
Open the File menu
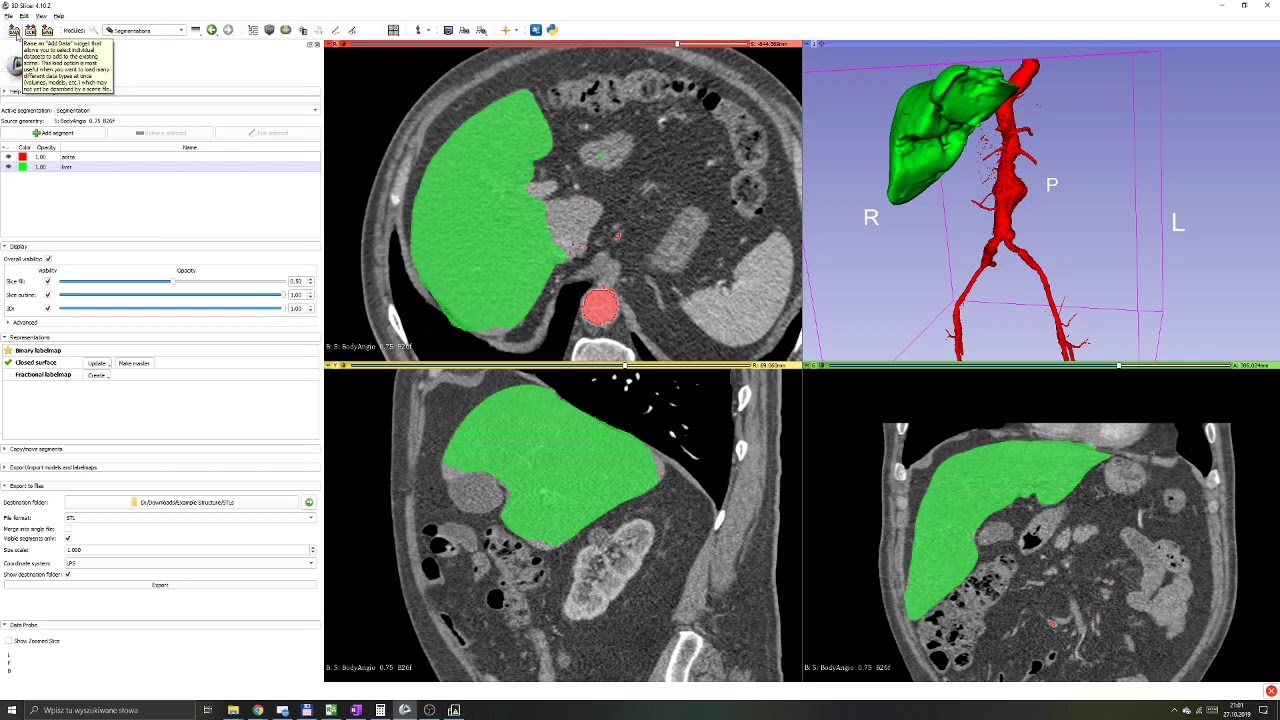click(8, 17)
